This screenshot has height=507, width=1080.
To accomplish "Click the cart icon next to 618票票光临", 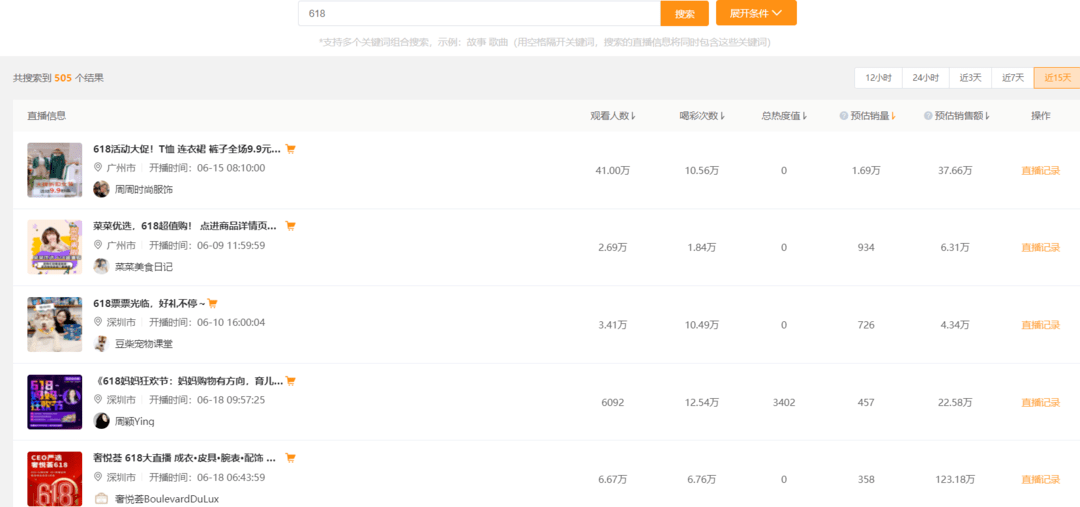I will 212,303.
